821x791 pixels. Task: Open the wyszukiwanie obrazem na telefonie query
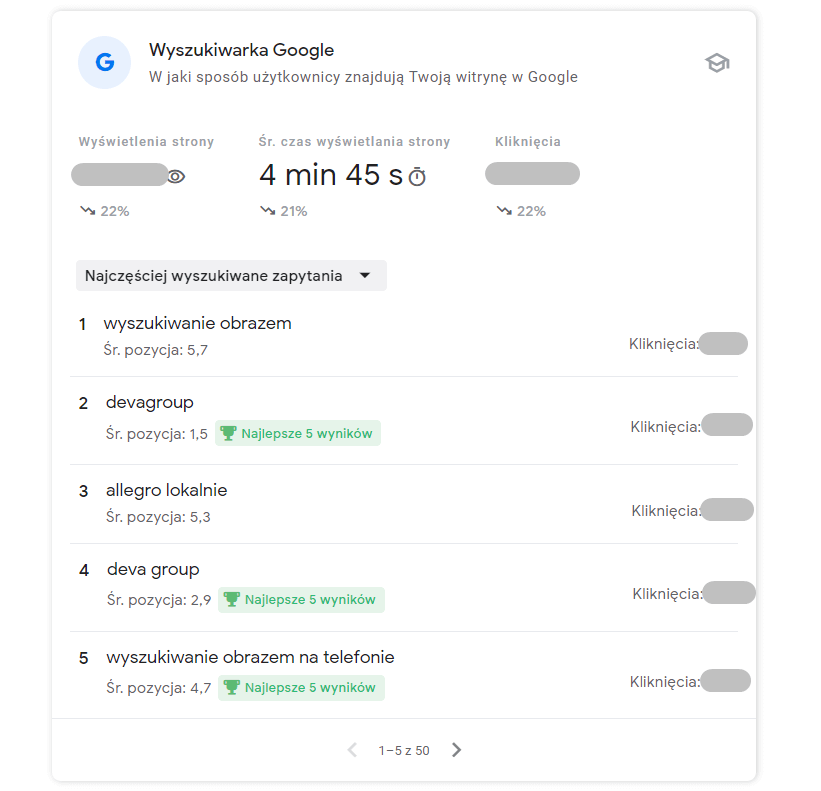(x=250, y=658)
